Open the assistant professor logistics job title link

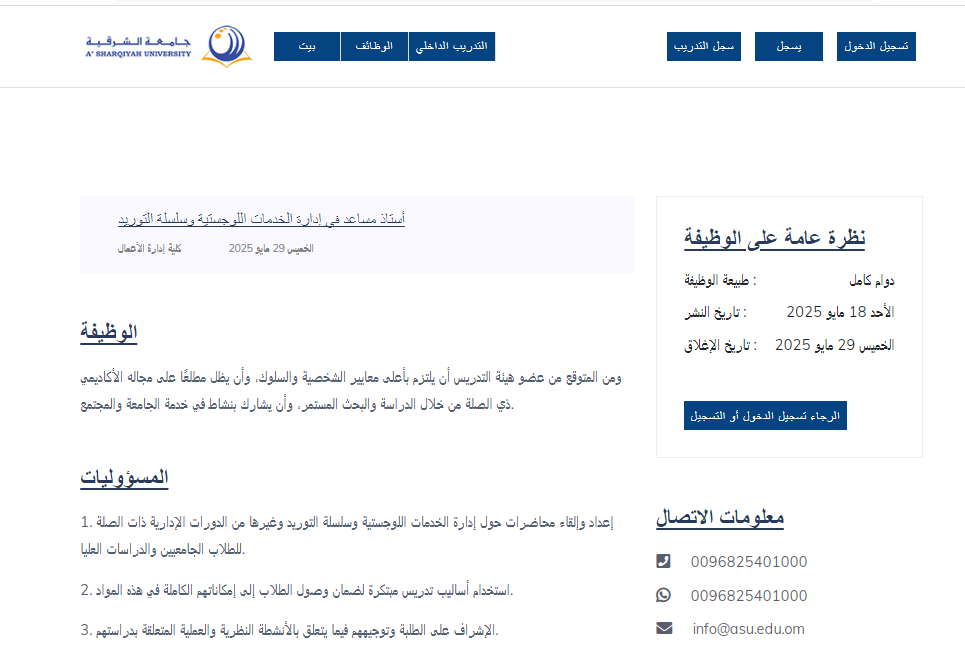tap(261, 218)
